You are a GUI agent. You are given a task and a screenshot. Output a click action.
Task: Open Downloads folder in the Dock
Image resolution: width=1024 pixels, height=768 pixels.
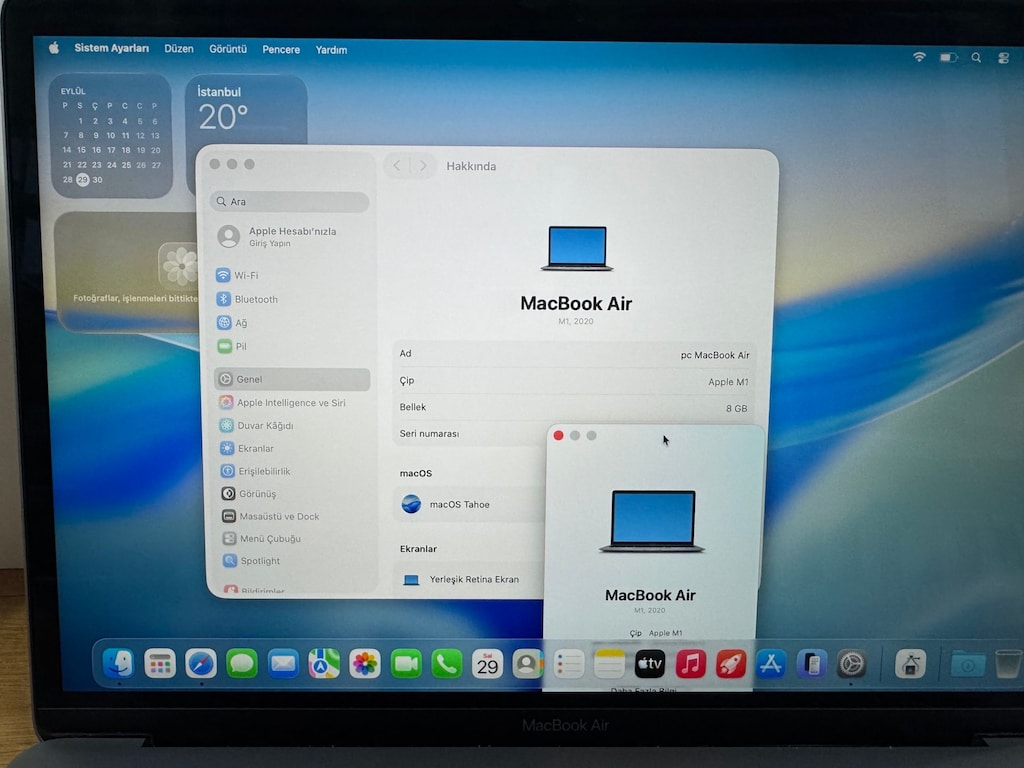[968, 665]
